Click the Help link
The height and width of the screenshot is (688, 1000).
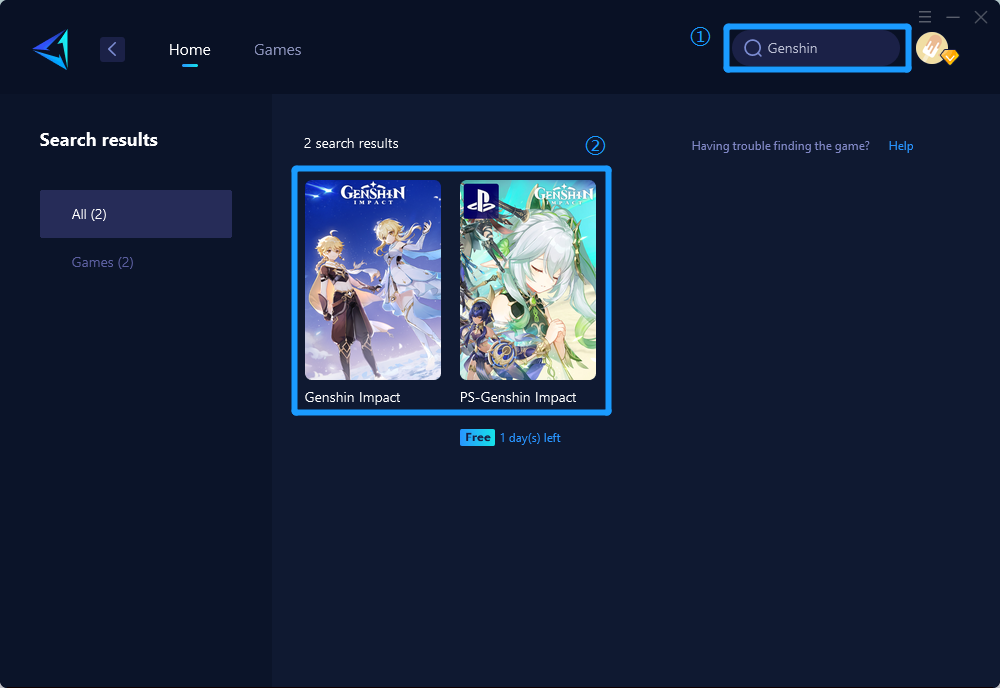click(x=901, y=146)
